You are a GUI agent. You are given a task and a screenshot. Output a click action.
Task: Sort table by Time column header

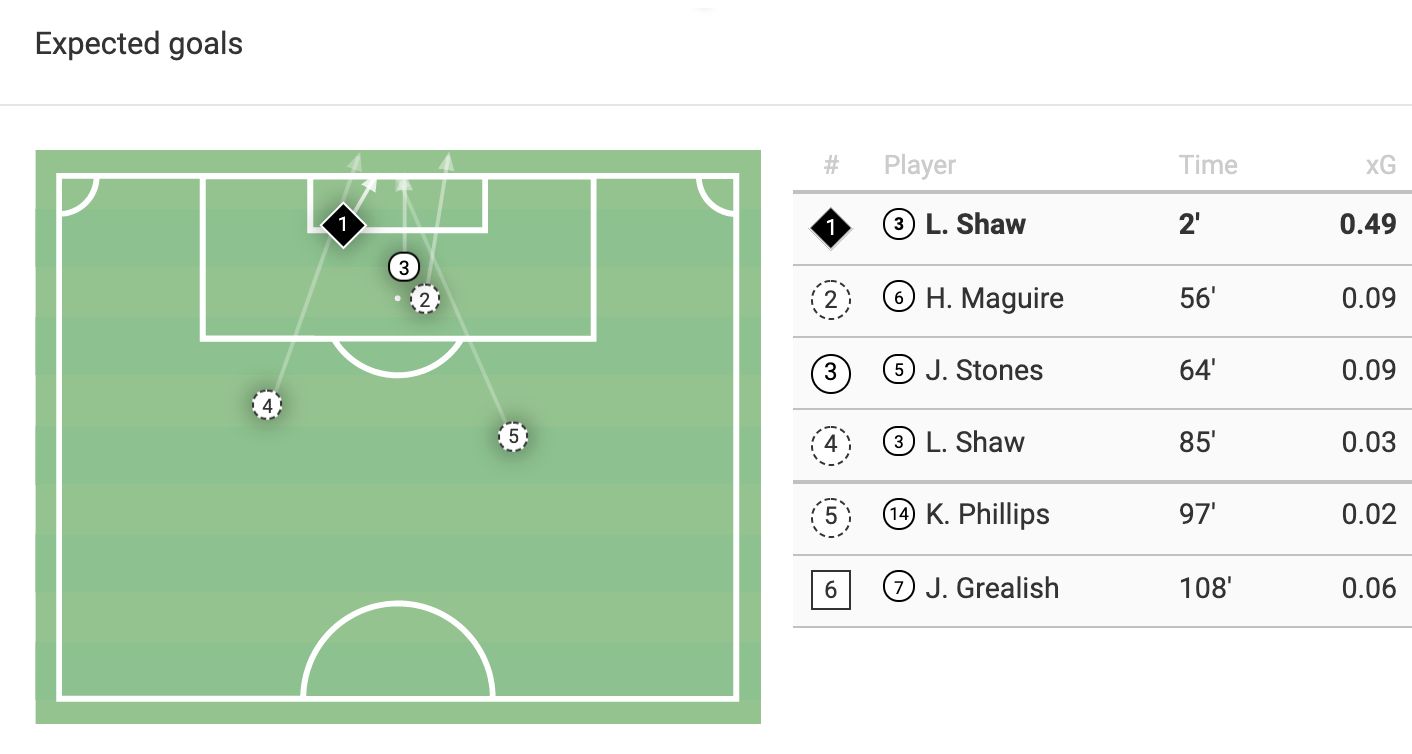click(x=1208, y=165)
